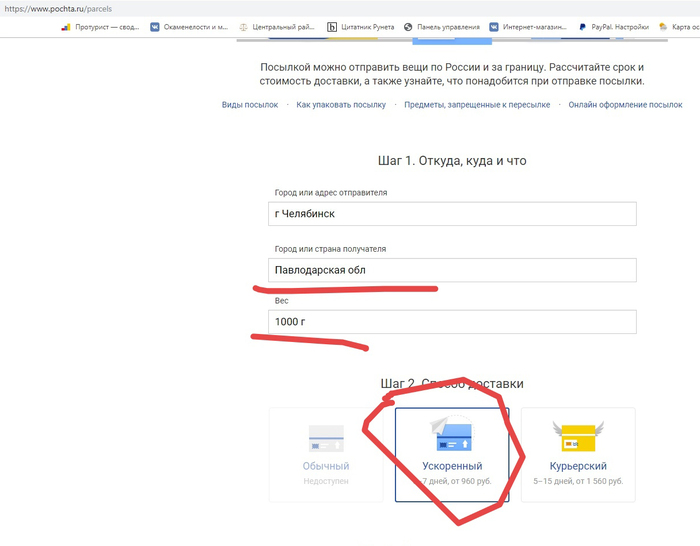This screenshot has height=546, width=700.
Task: Go to Онлайн оформление посылок
Action: (x=625, y=105)
